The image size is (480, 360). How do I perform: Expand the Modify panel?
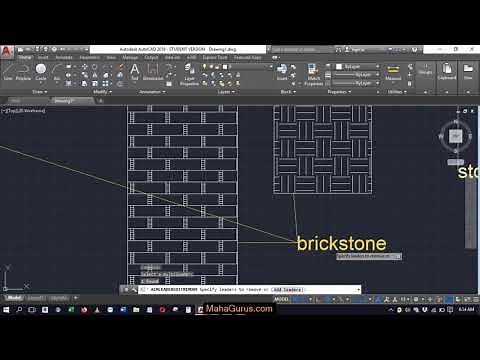102,92
